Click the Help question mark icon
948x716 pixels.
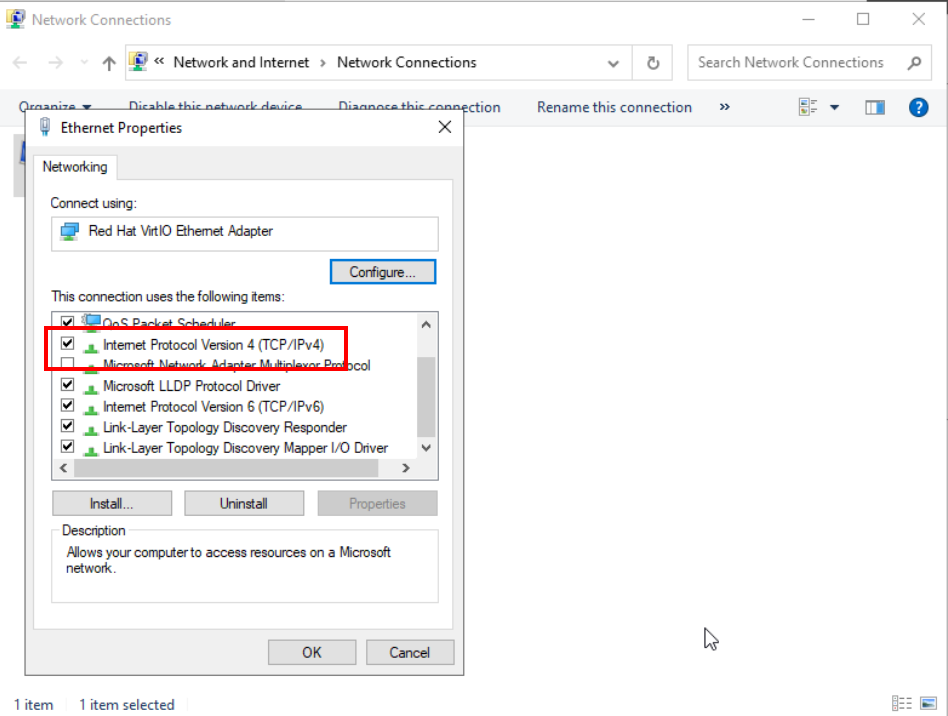[x=918, y=107]
